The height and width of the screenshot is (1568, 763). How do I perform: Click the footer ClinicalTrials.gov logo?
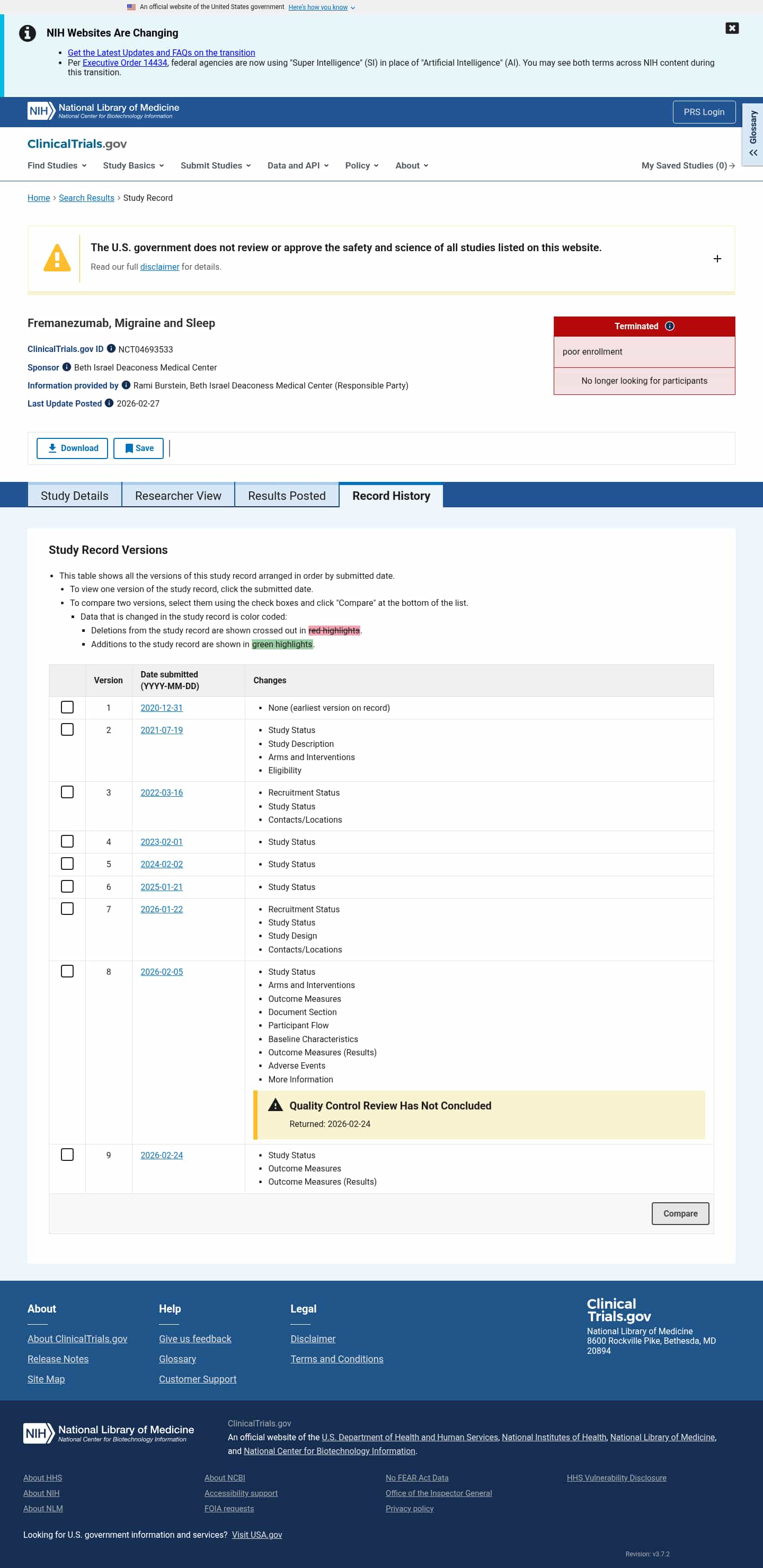[x=619, y=1310]
